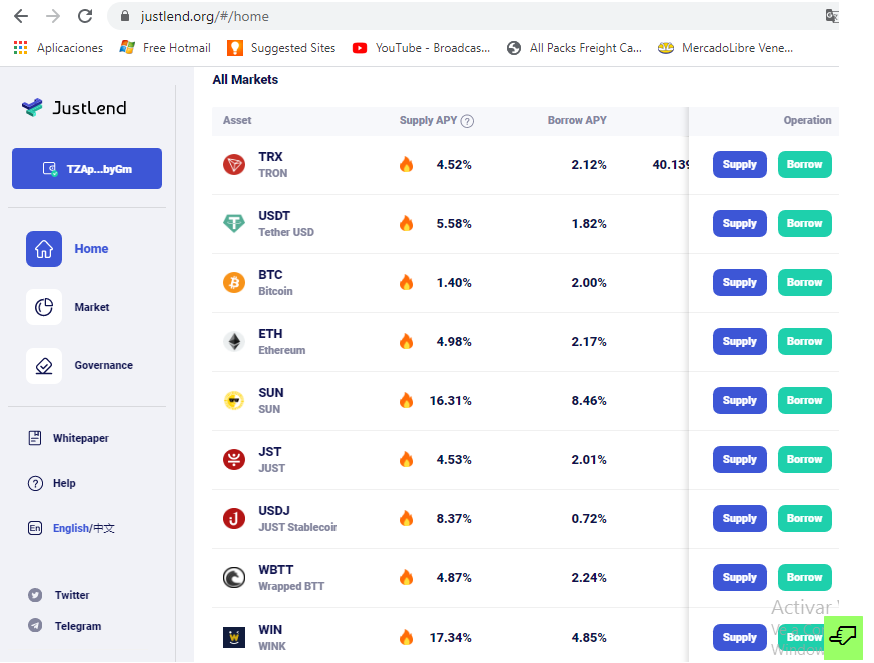Click Supply button for JST
The height and width of the screenshot is (663, 874).
[x=740, y=459]
